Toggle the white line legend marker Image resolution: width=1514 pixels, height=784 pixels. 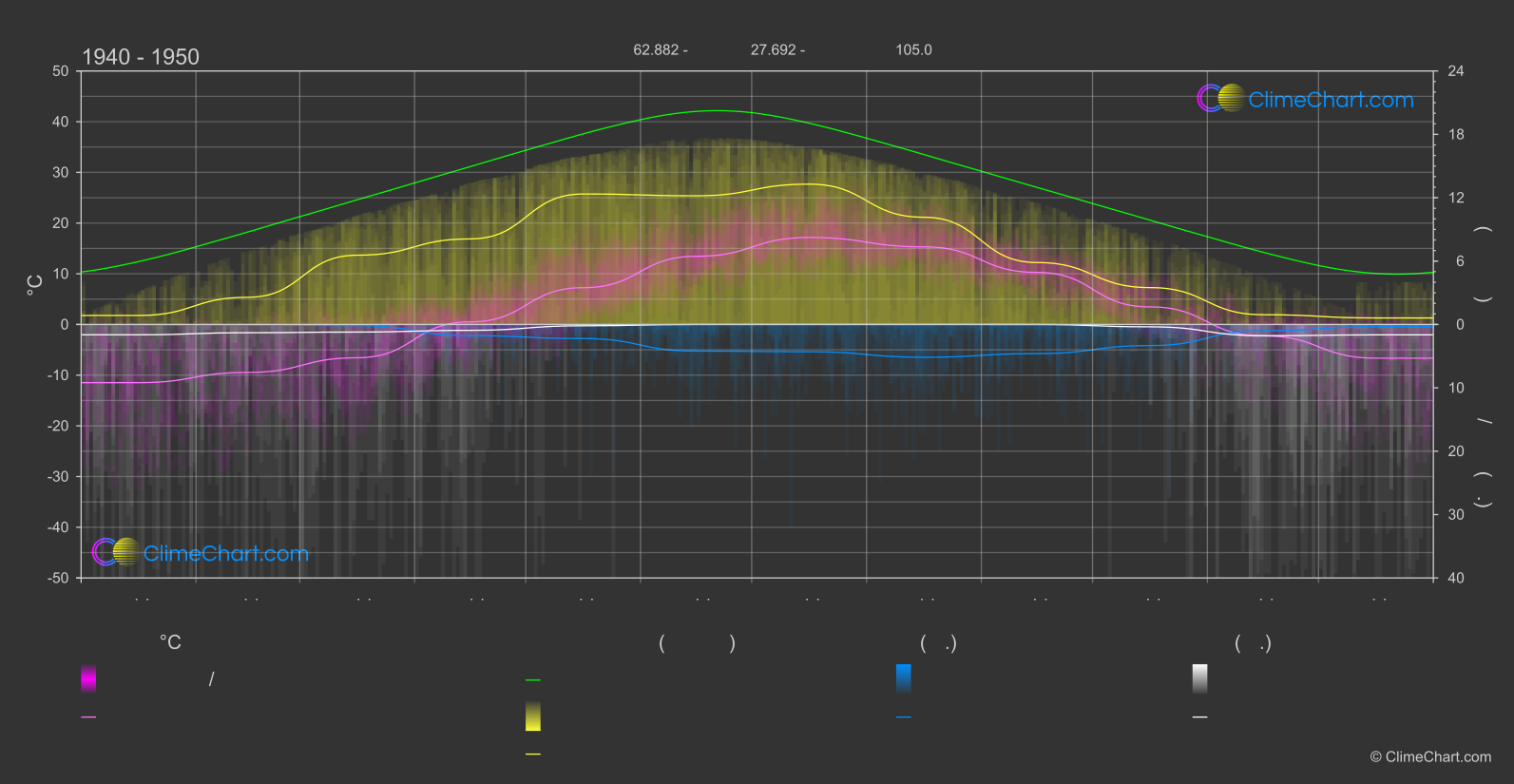[x=1199, y=717]
